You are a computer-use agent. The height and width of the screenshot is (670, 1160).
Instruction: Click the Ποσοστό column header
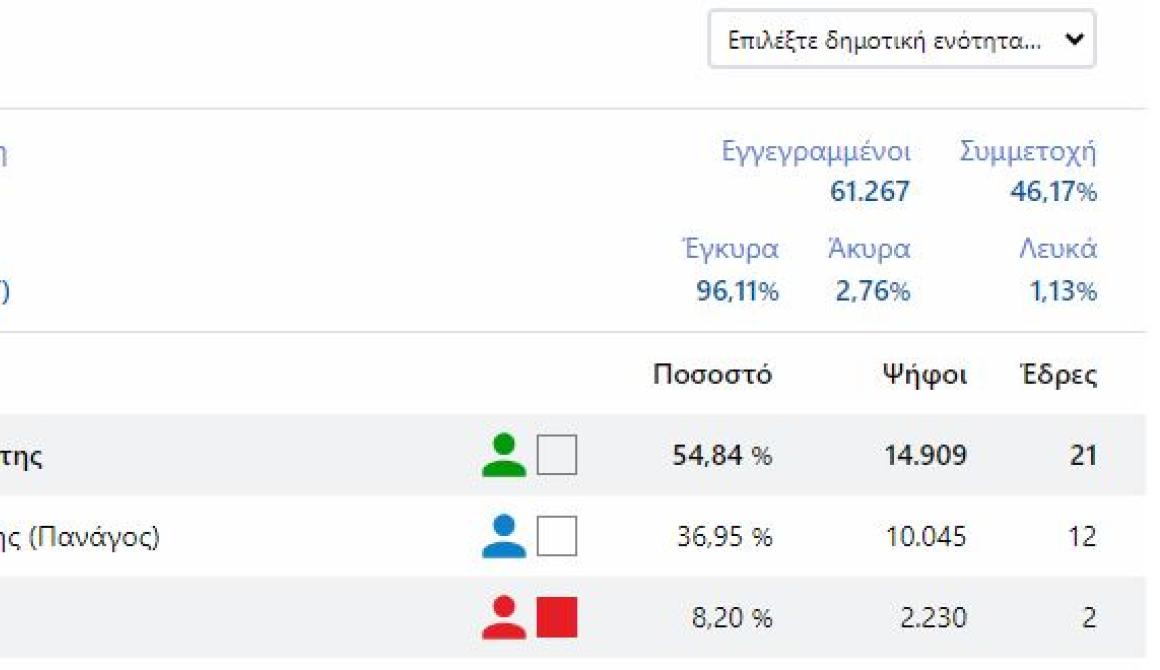[x=712, y=376]
